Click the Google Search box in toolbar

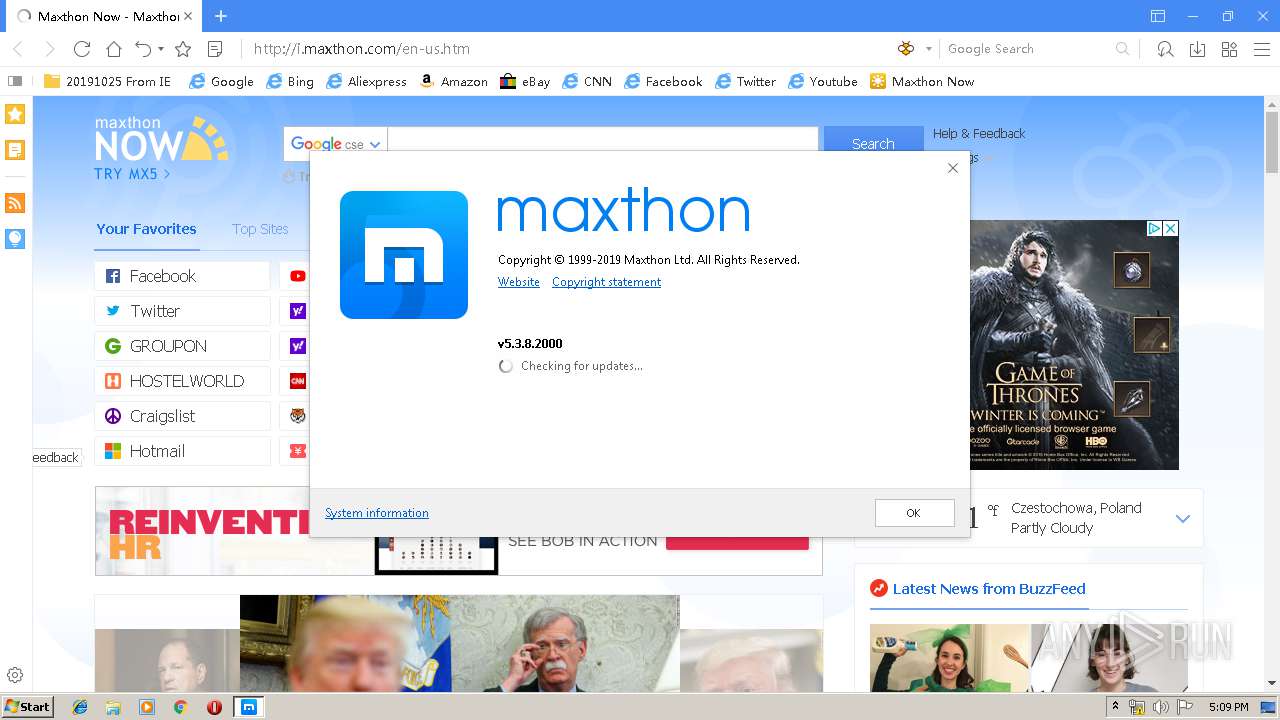coord(1028,49)
